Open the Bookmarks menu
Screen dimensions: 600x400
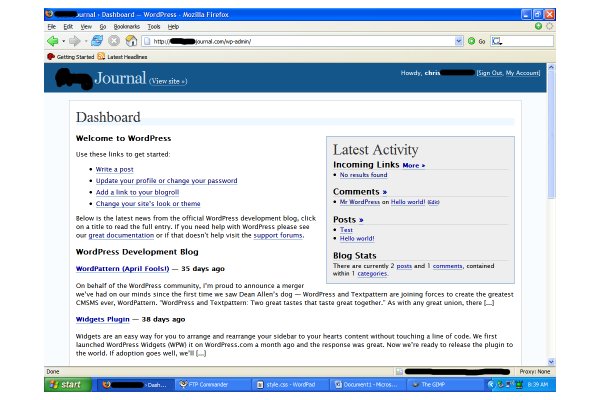[127, 26]
